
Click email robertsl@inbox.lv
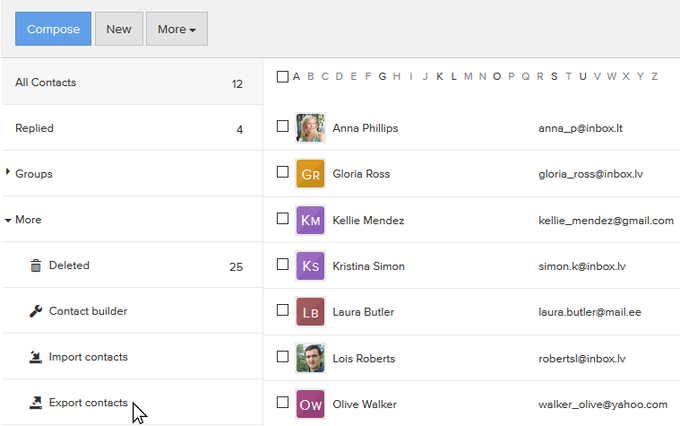point(582,358)
